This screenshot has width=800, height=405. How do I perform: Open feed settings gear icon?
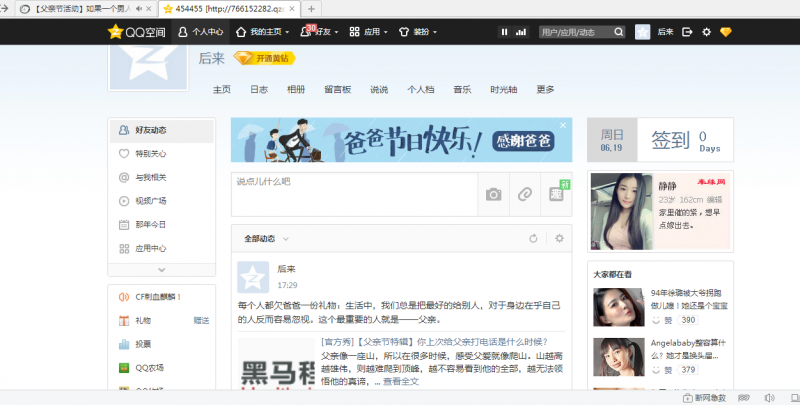[559, 239]
